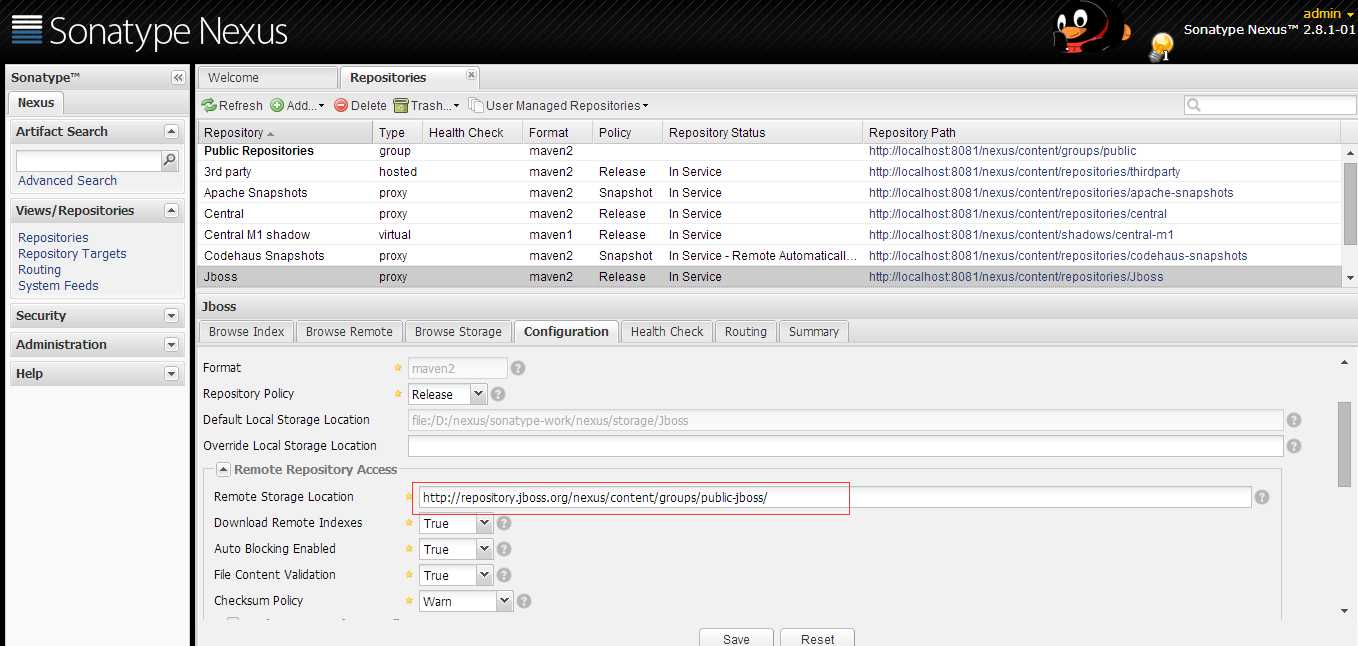This screenshot has height=646, width=1358.
Task: Open the Advanced Search link
Action: point(67,180)
